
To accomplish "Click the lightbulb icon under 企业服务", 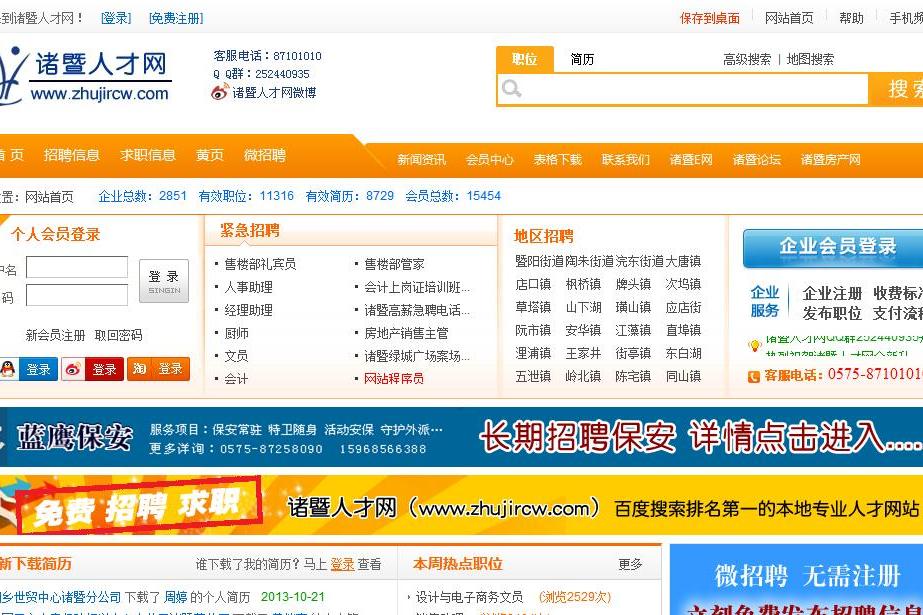I will coord(754,345).
